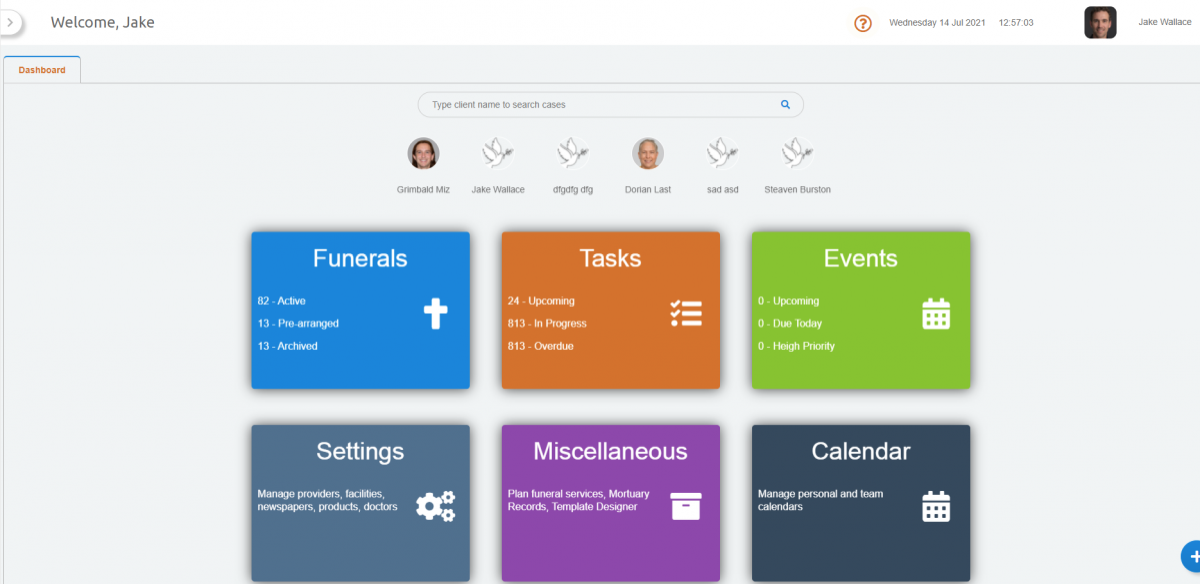Open the orange help question mark icon

pyautogui.click(x=863, y=23)
